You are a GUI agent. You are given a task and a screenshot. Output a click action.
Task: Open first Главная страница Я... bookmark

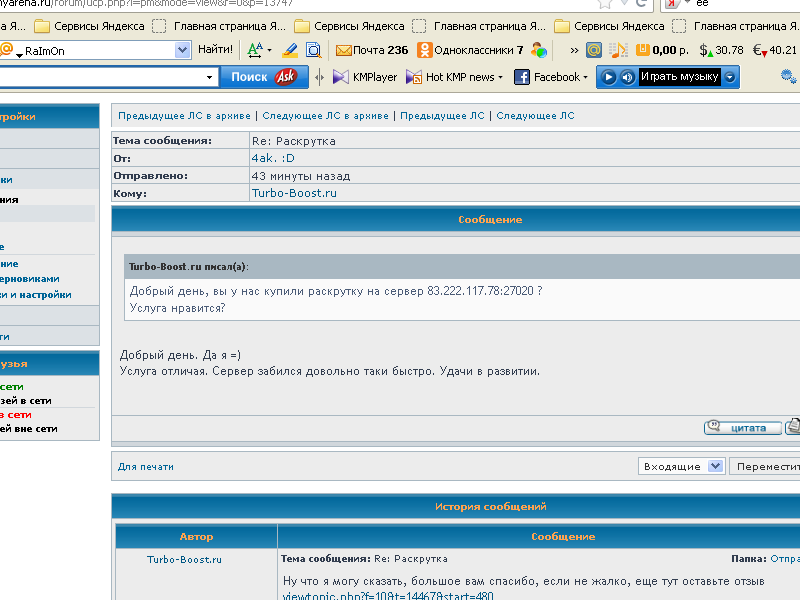pyautogui.click(x=219, y=26)
